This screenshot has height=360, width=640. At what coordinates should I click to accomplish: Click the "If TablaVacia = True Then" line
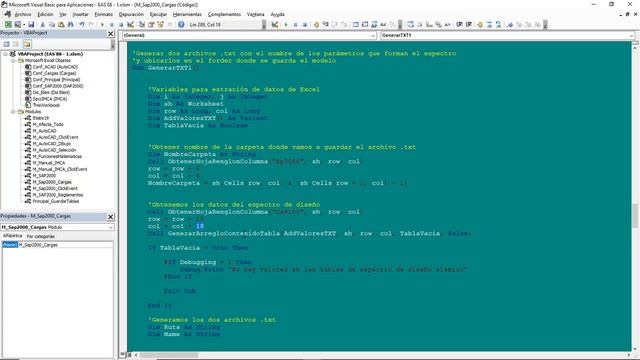point(198,248)
